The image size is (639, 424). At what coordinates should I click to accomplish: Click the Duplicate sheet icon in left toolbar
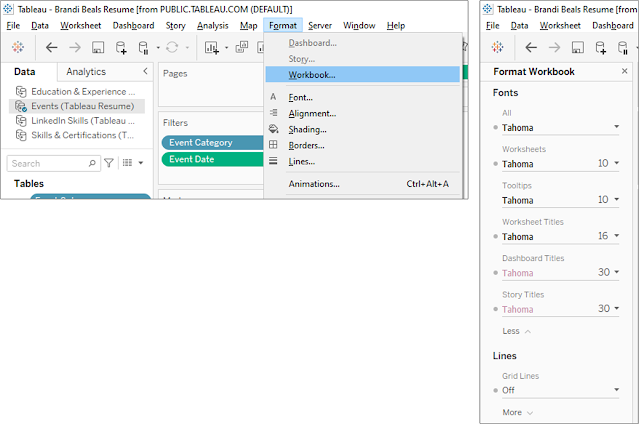pyautogui.click(x=242, y=47)
